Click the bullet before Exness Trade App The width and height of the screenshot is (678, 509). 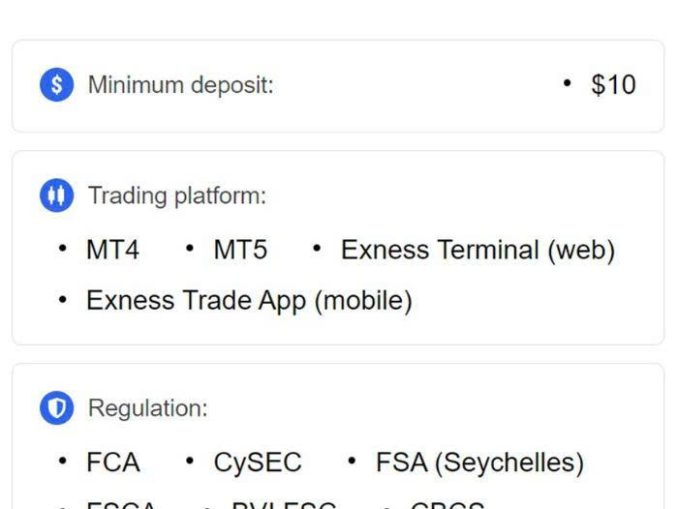pos(64,300)
